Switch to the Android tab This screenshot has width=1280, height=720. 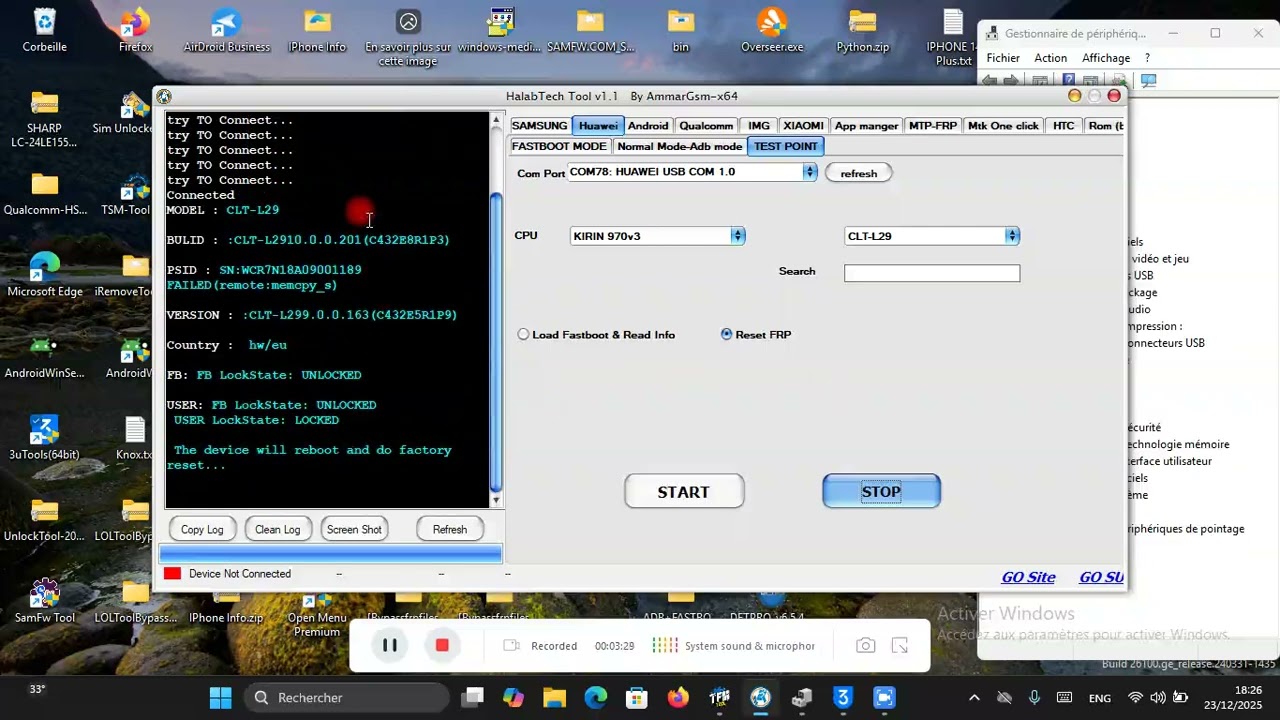click(x=648, y=126)
